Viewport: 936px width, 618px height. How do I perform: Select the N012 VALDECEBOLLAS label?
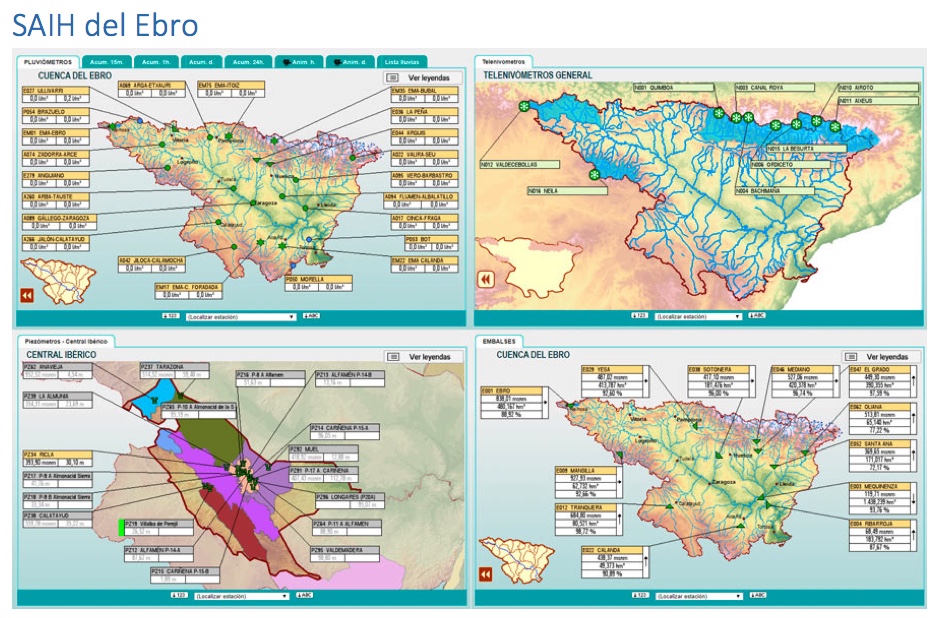pyautogui.click(x=520, y=165)
